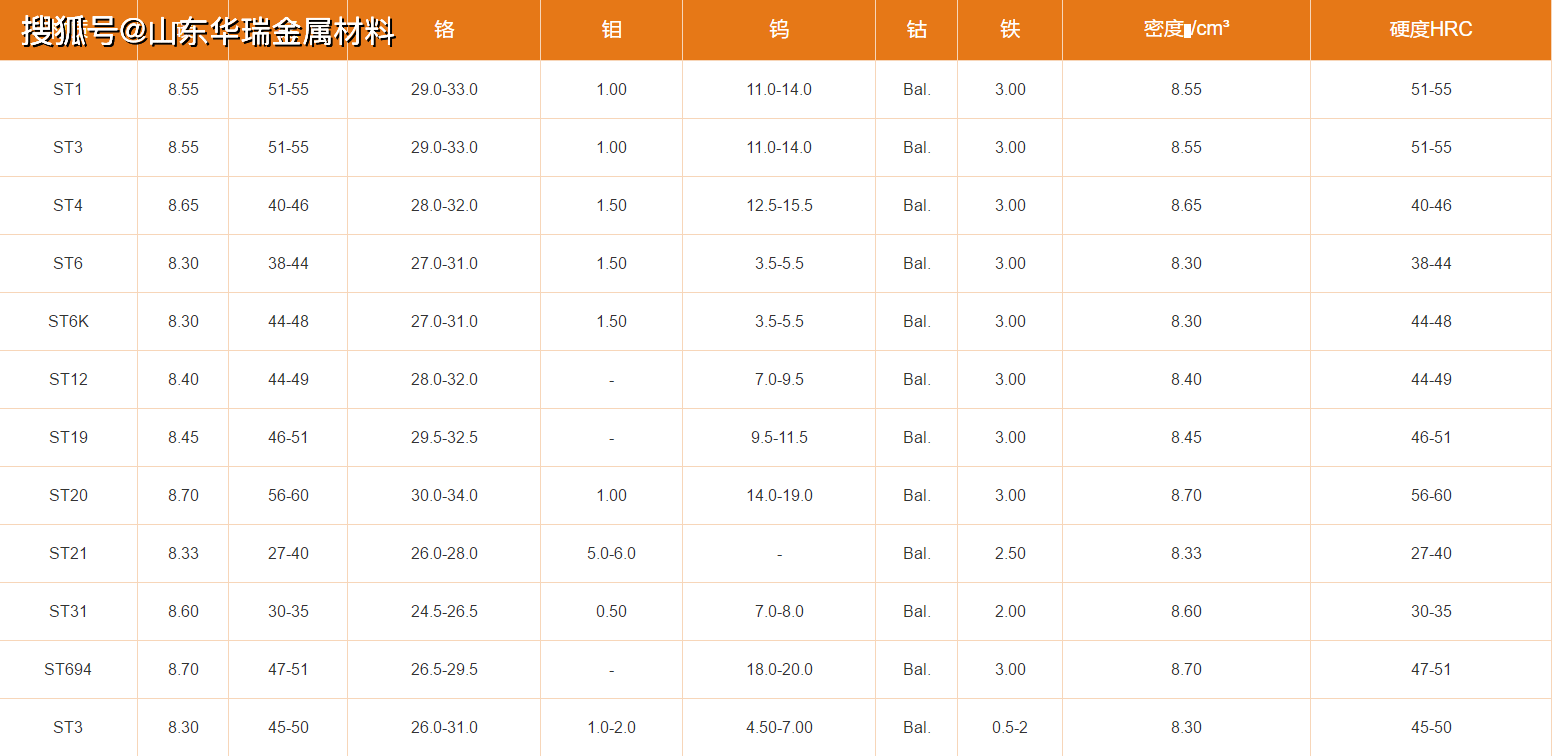This screenshot has width=1553, height=756.
Task: Click the 钨 column header
Action: tap(779, 30)
